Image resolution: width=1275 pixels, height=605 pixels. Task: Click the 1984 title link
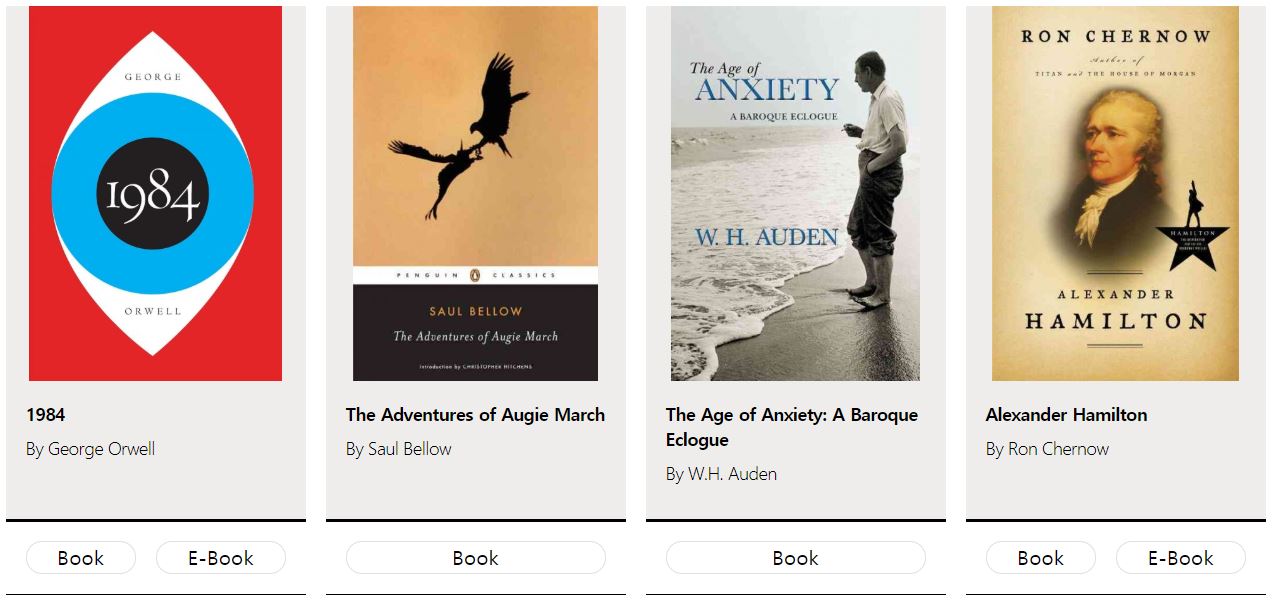pyautogui.click(x=46, y=415)
